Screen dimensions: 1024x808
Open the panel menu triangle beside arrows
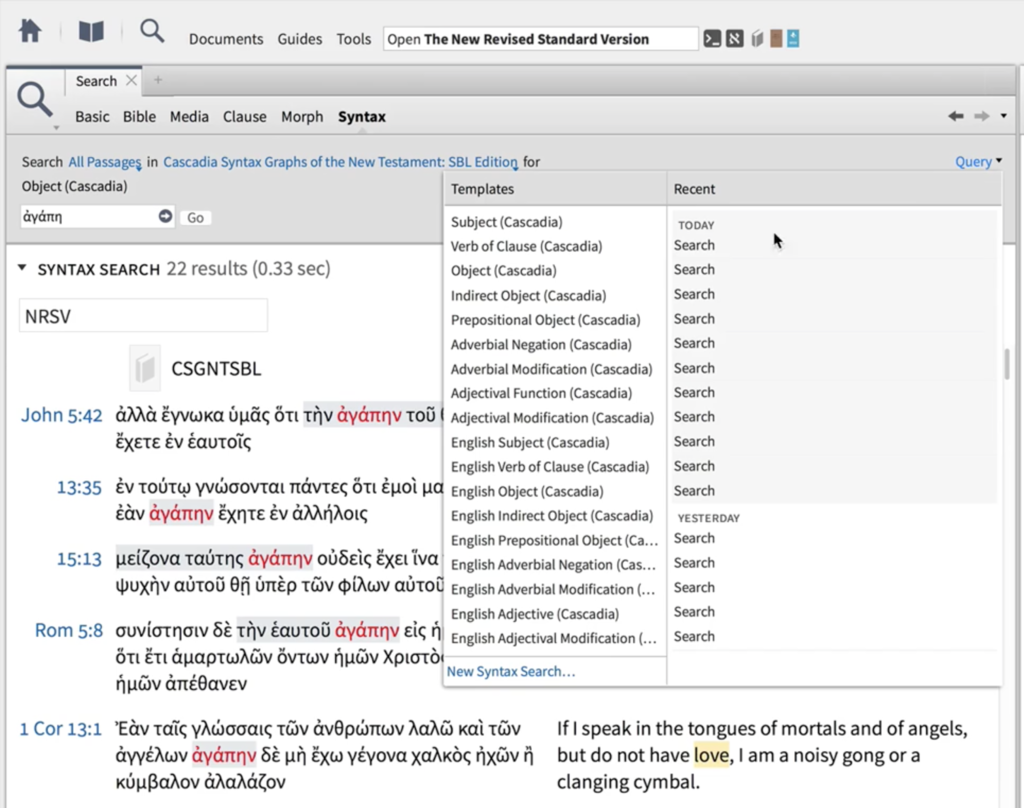pos(1004,116)
